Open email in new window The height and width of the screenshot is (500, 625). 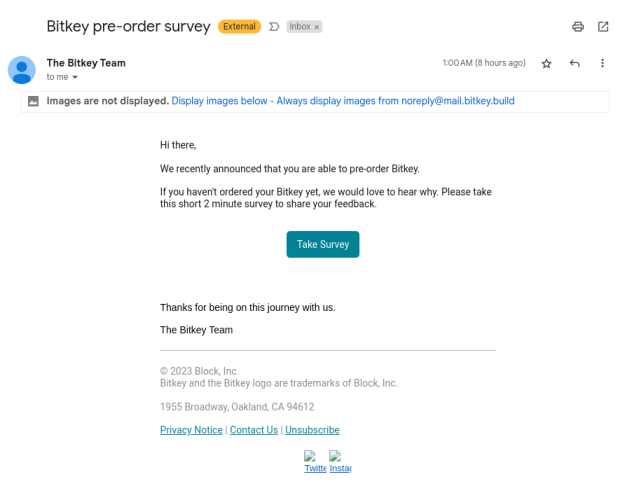pos(603,27)
